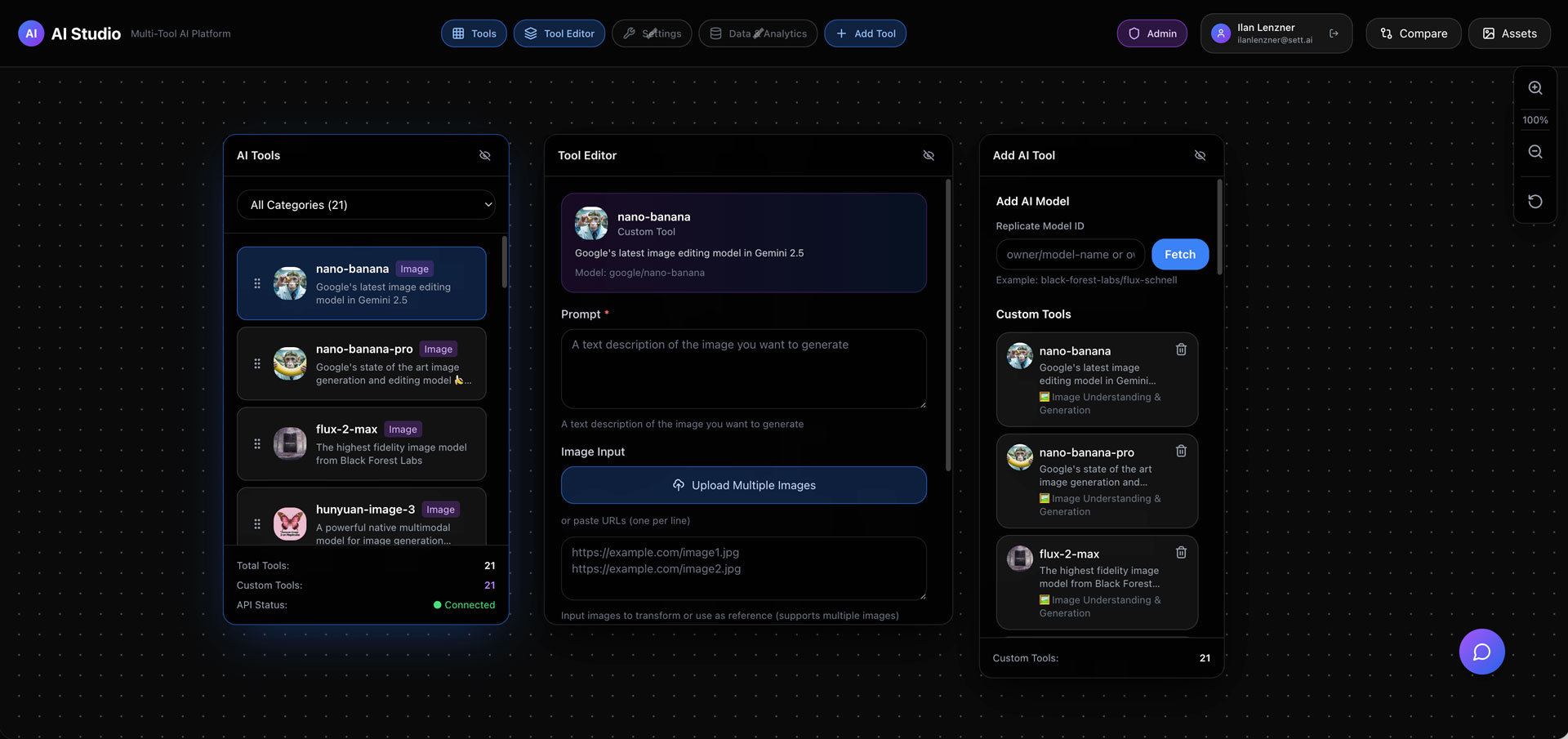The height and width of the screenshot is (739, 1568).
Task: Grab the drag handle on nano-banana
Action: 257,283
